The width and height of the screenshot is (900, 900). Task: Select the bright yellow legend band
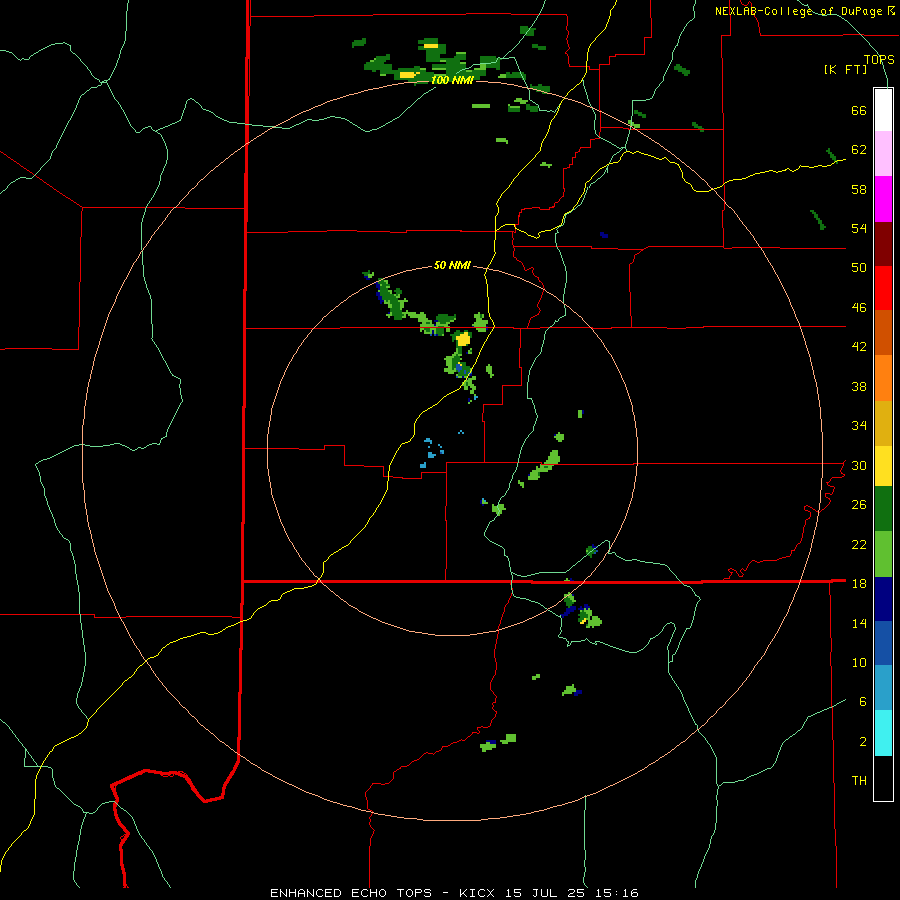(883, 466)
